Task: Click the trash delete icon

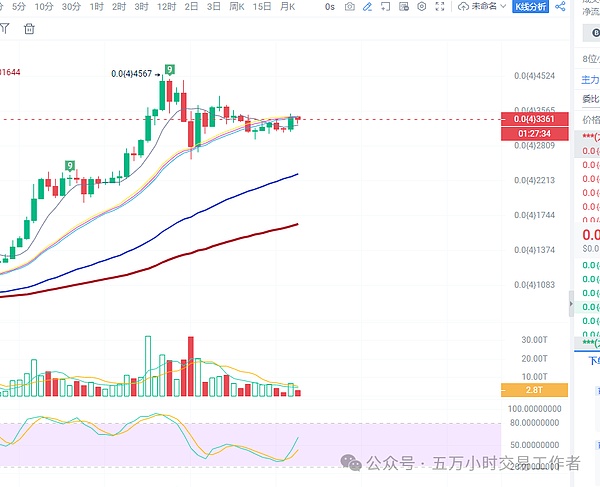Action: point(28,28)
